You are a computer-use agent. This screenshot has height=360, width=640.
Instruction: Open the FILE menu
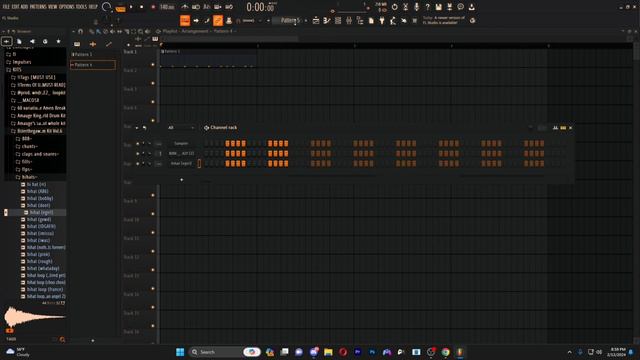pyautogui.click(x=6, y=7)
